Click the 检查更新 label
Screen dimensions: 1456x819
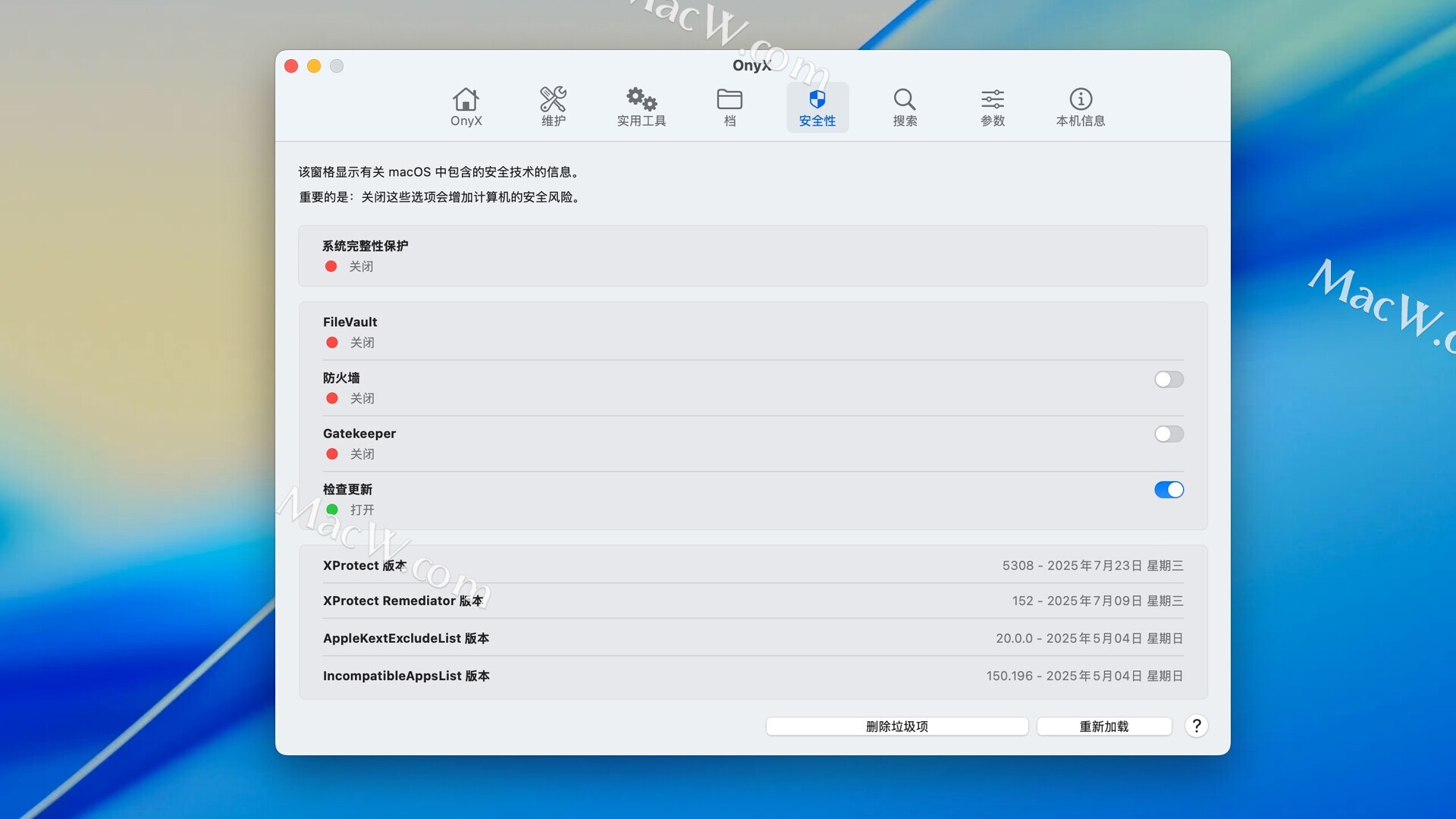point(347,489)
